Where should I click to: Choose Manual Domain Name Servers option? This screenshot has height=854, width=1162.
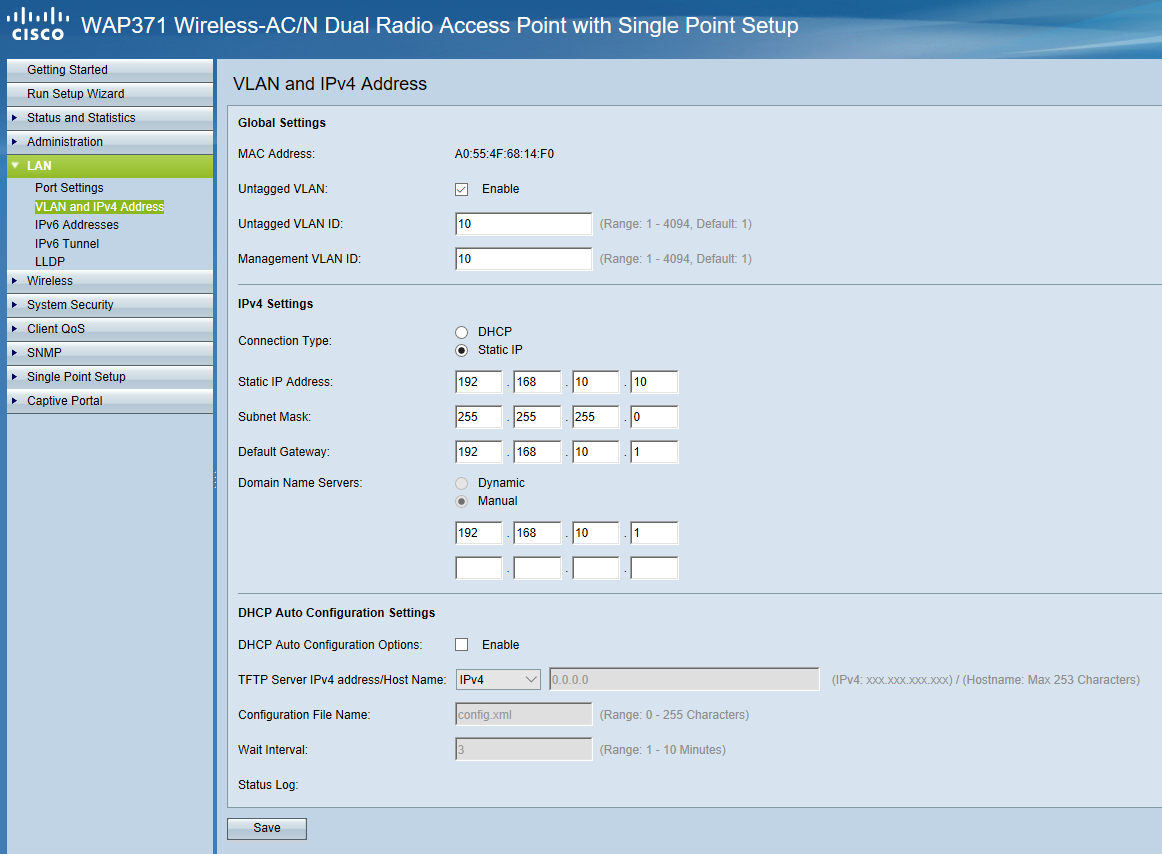[x=462, y=501]
